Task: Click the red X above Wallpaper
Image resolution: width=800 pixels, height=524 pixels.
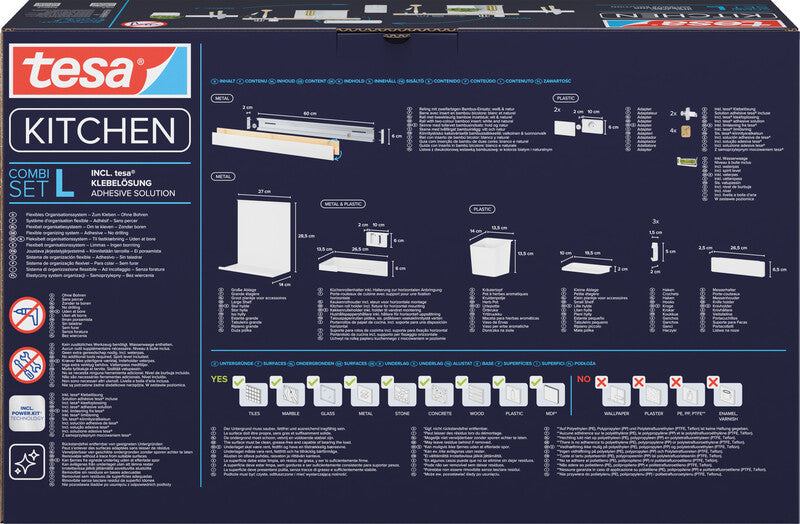Action: [x=601, y=382]
